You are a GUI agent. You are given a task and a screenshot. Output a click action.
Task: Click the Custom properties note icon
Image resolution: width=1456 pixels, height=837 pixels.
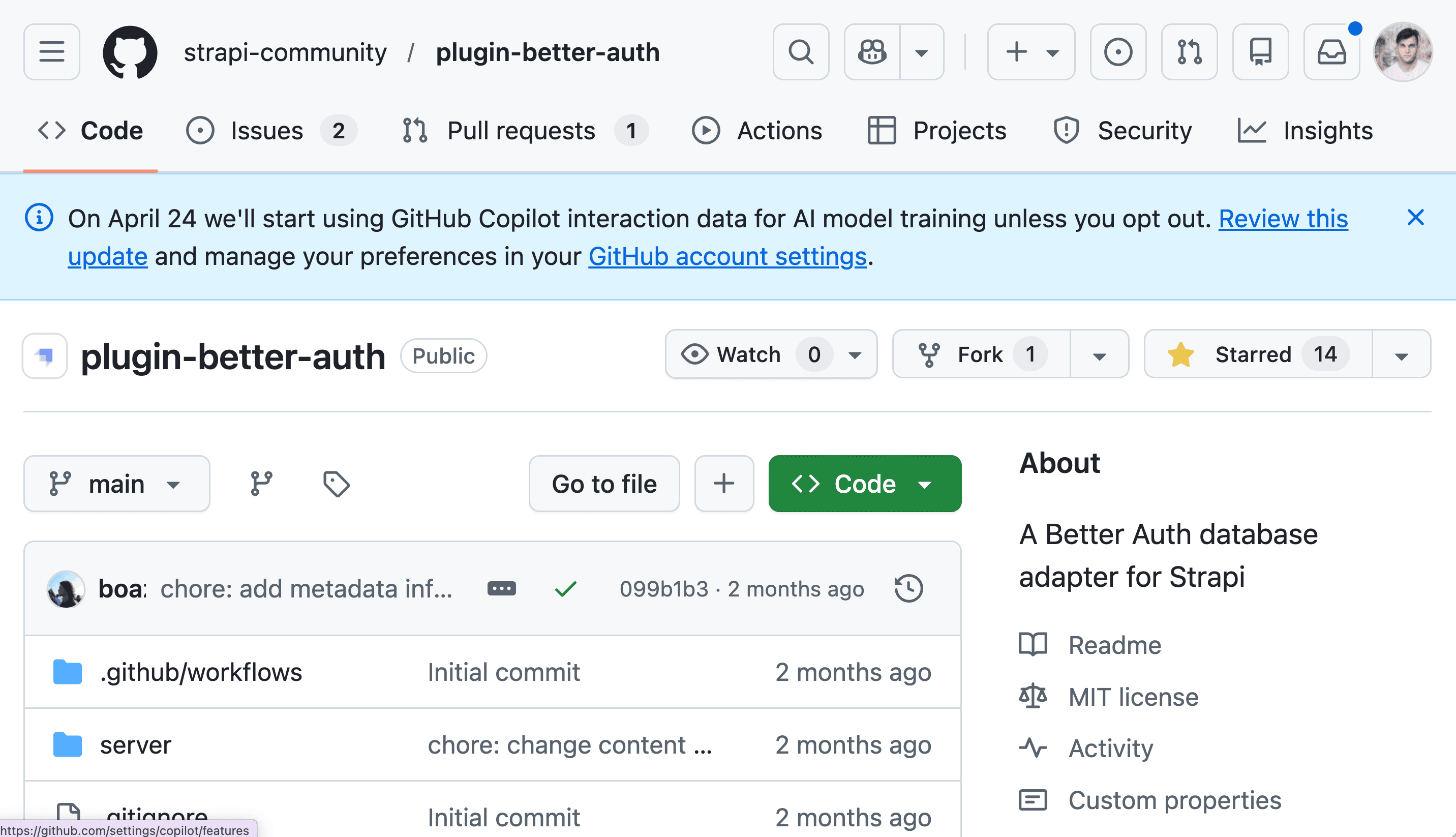pyautogui.click(x=1033, y=800)
